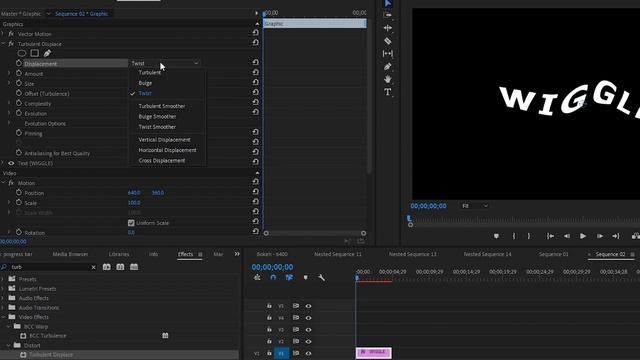Viewport: 640px width, 360px height.
Task: Open Program monitor Fit zoom dropdown
Action: tap(474, 206)
